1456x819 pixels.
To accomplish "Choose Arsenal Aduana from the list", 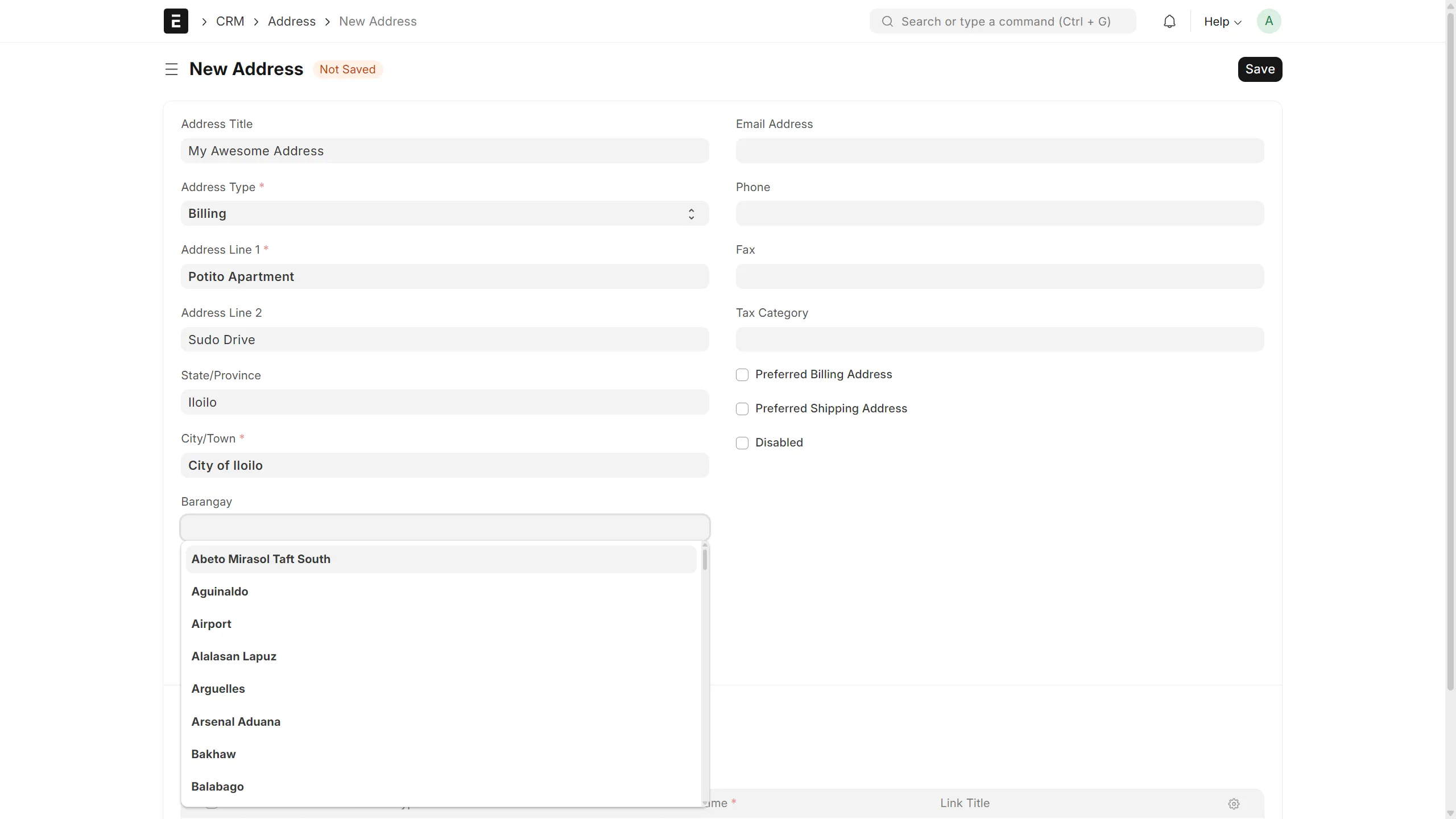I will [235, 722].
